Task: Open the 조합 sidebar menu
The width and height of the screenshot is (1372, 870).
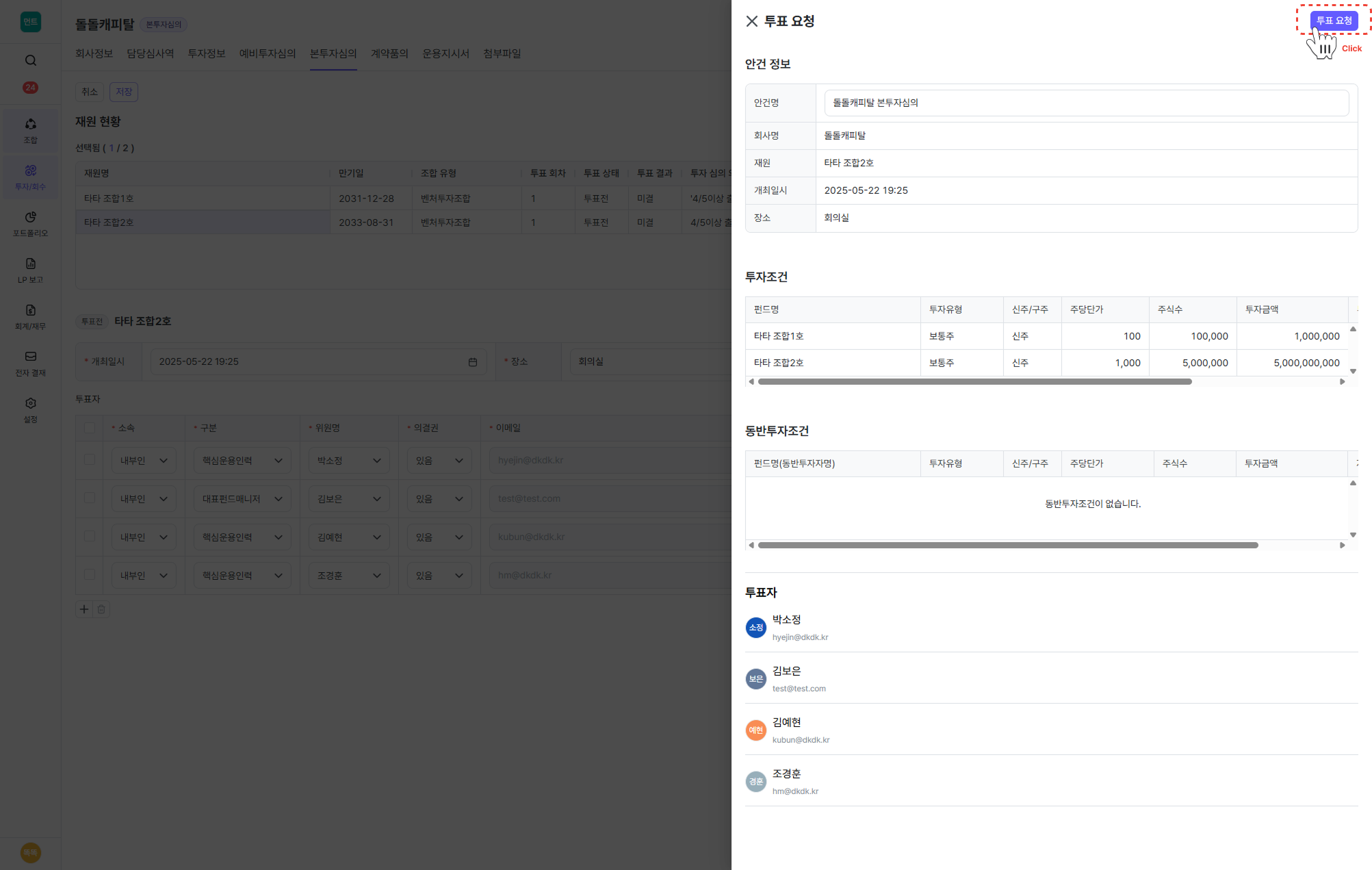Action: pos(31,131)
